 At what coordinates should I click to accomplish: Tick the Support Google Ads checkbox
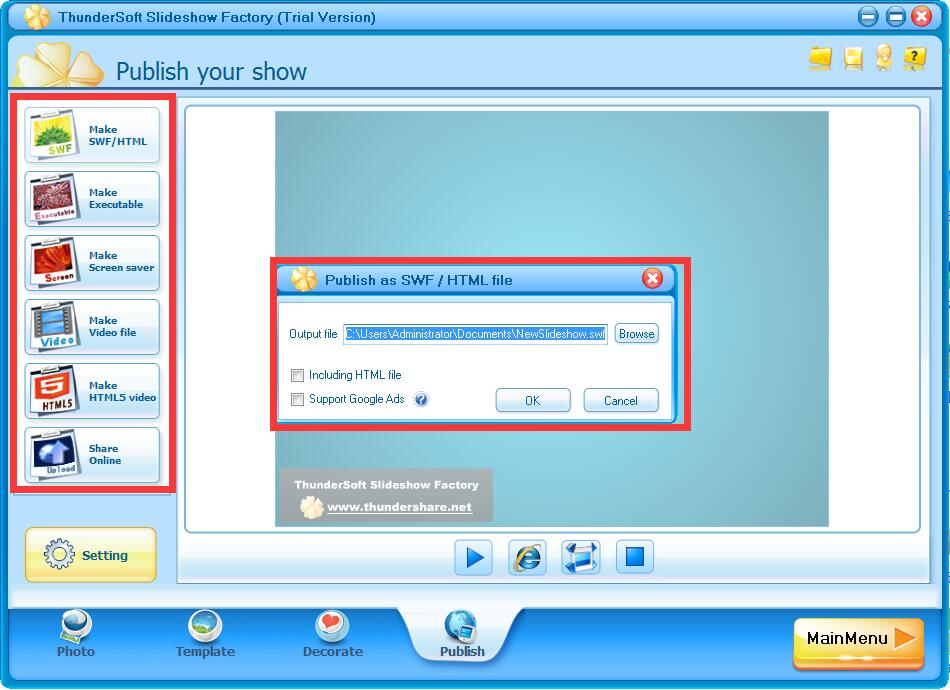(x=297, y=399)
